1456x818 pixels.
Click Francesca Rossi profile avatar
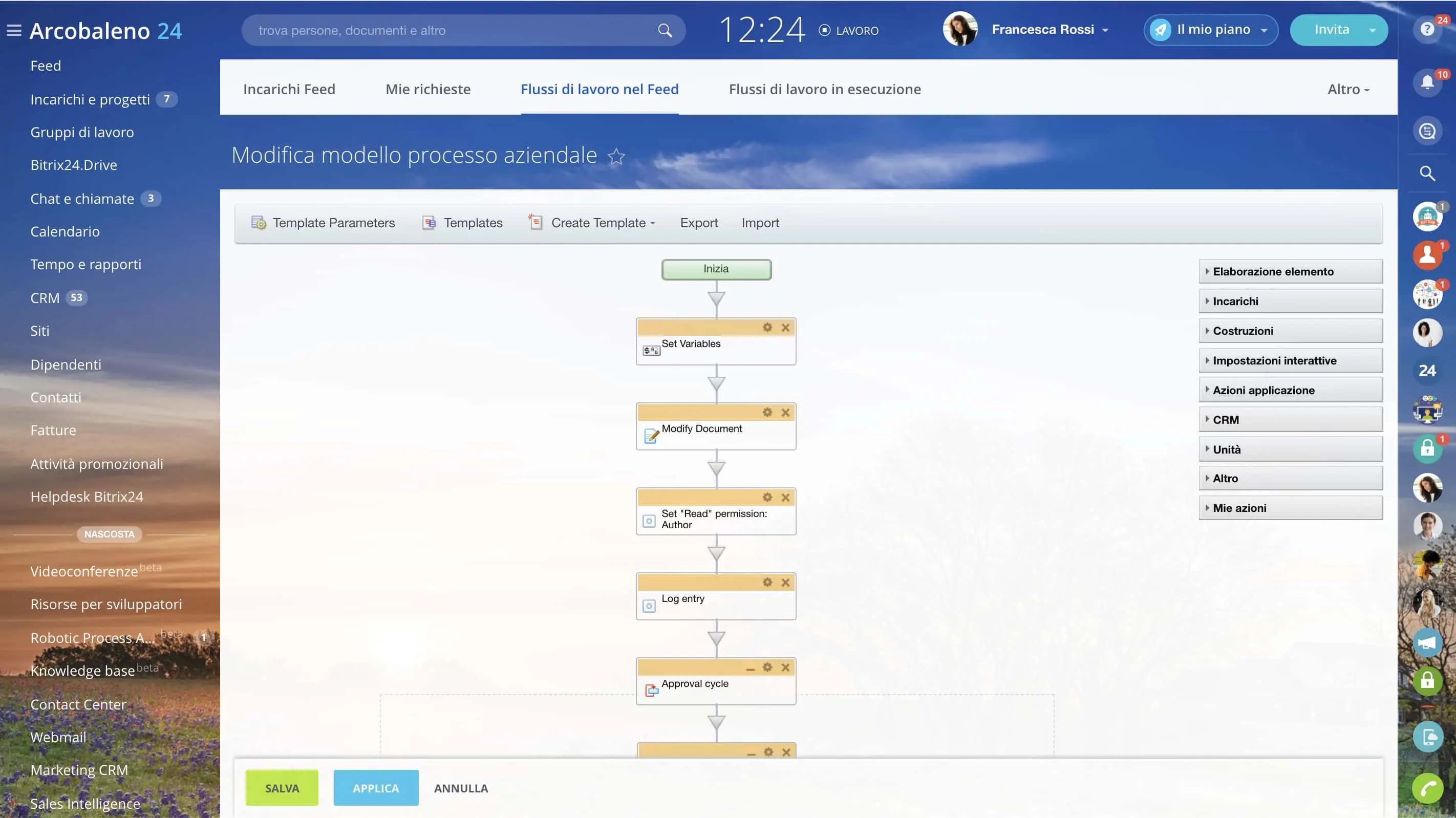click(x=960, y=29)
